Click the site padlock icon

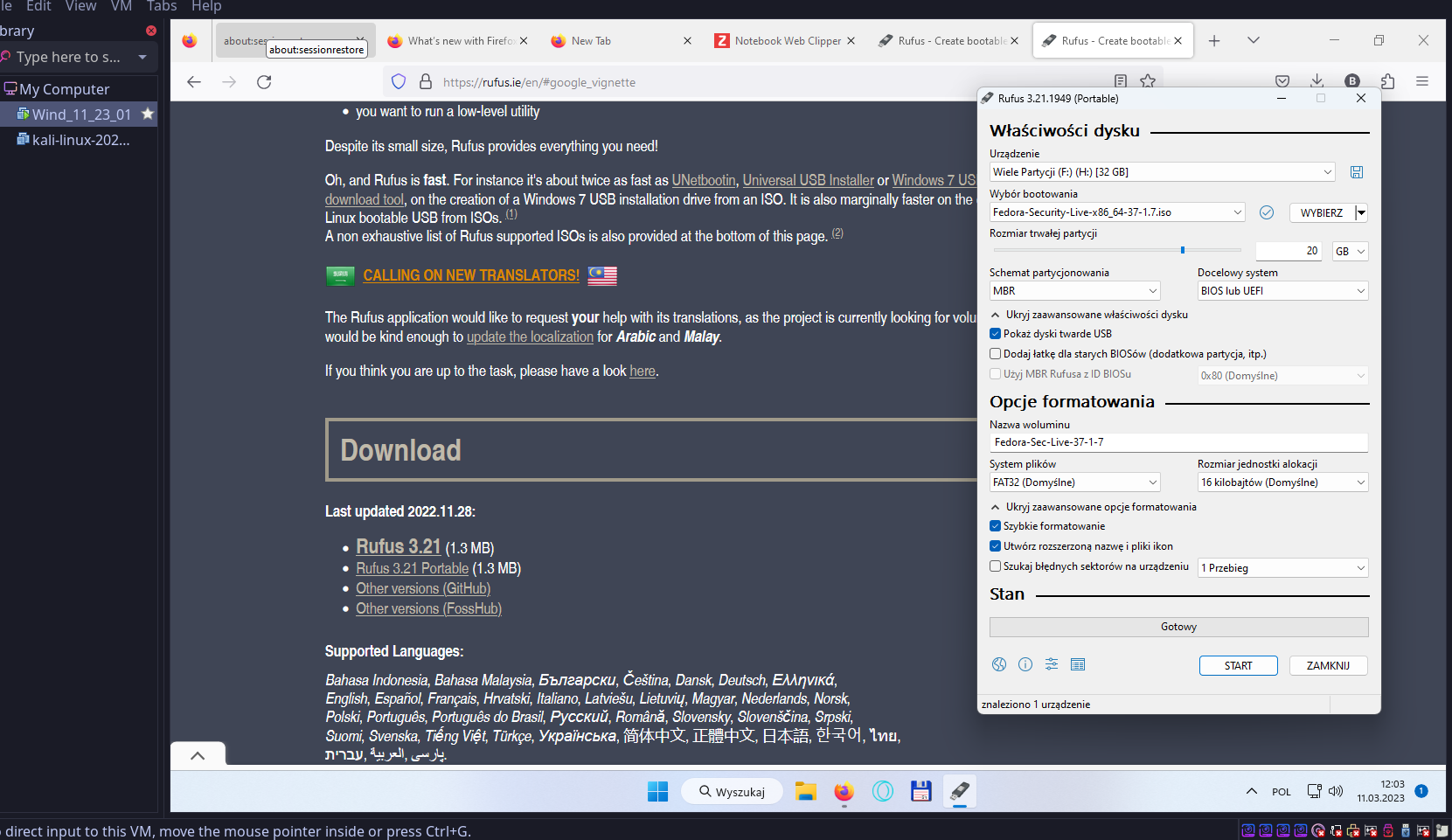point(426,81)
